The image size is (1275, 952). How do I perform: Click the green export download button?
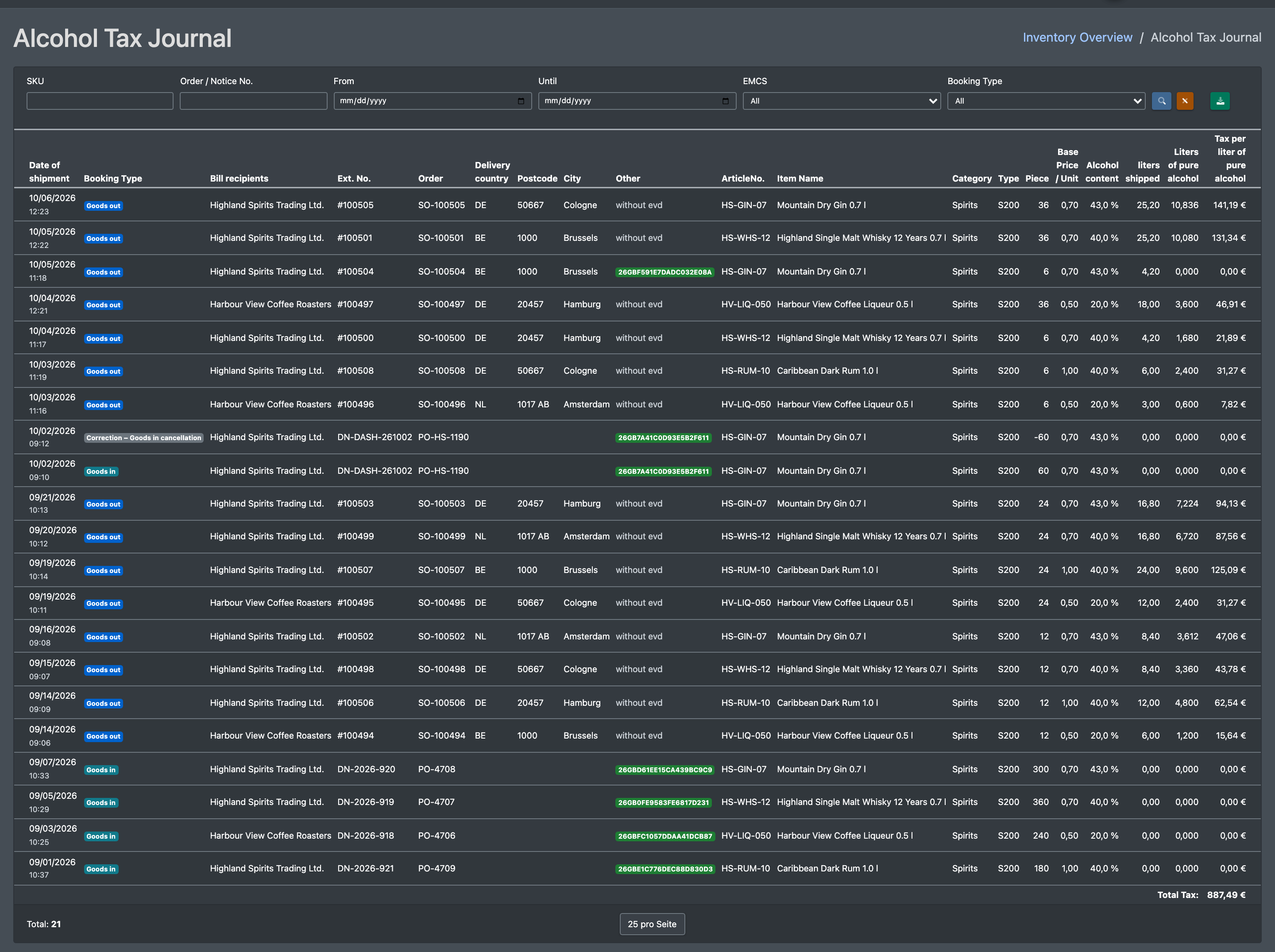[1220, 101]
